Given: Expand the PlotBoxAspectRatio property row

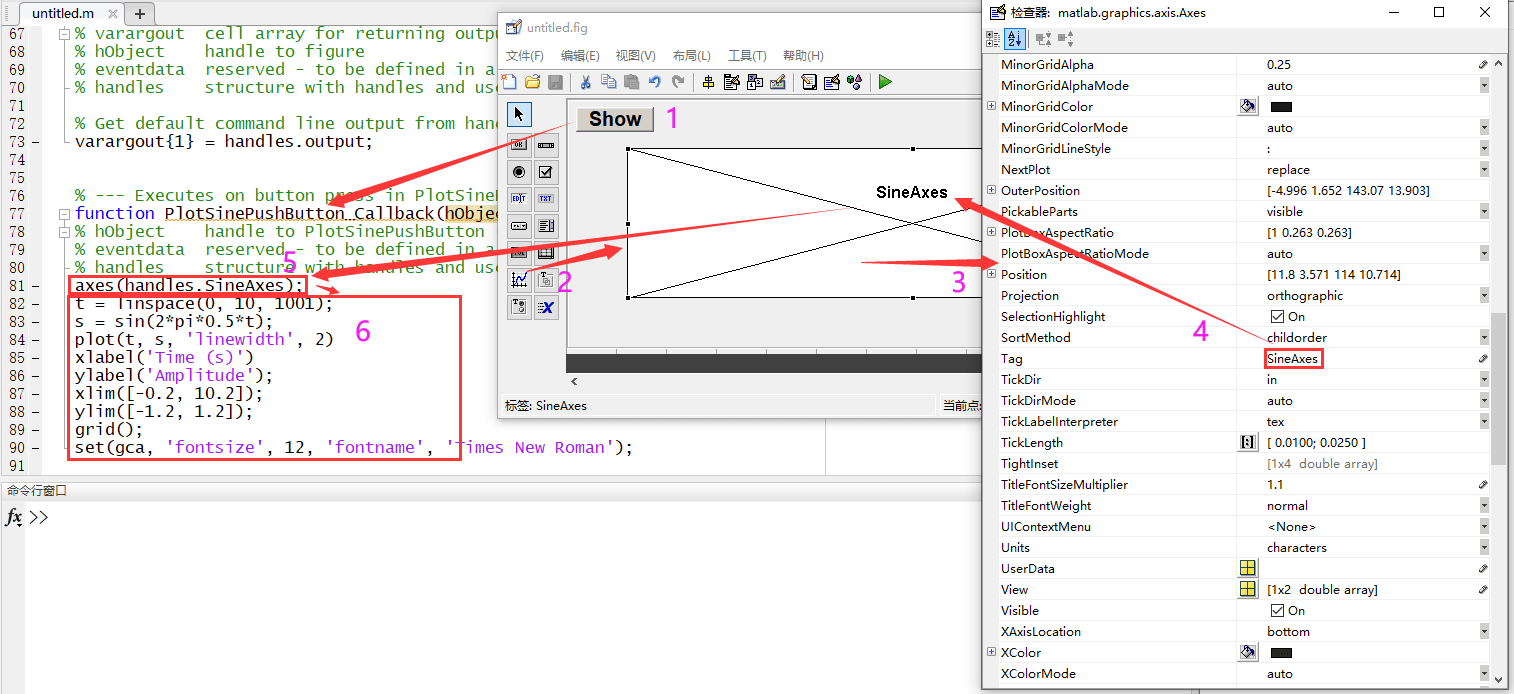Looking at the screenshot, I should coord(991,232).
